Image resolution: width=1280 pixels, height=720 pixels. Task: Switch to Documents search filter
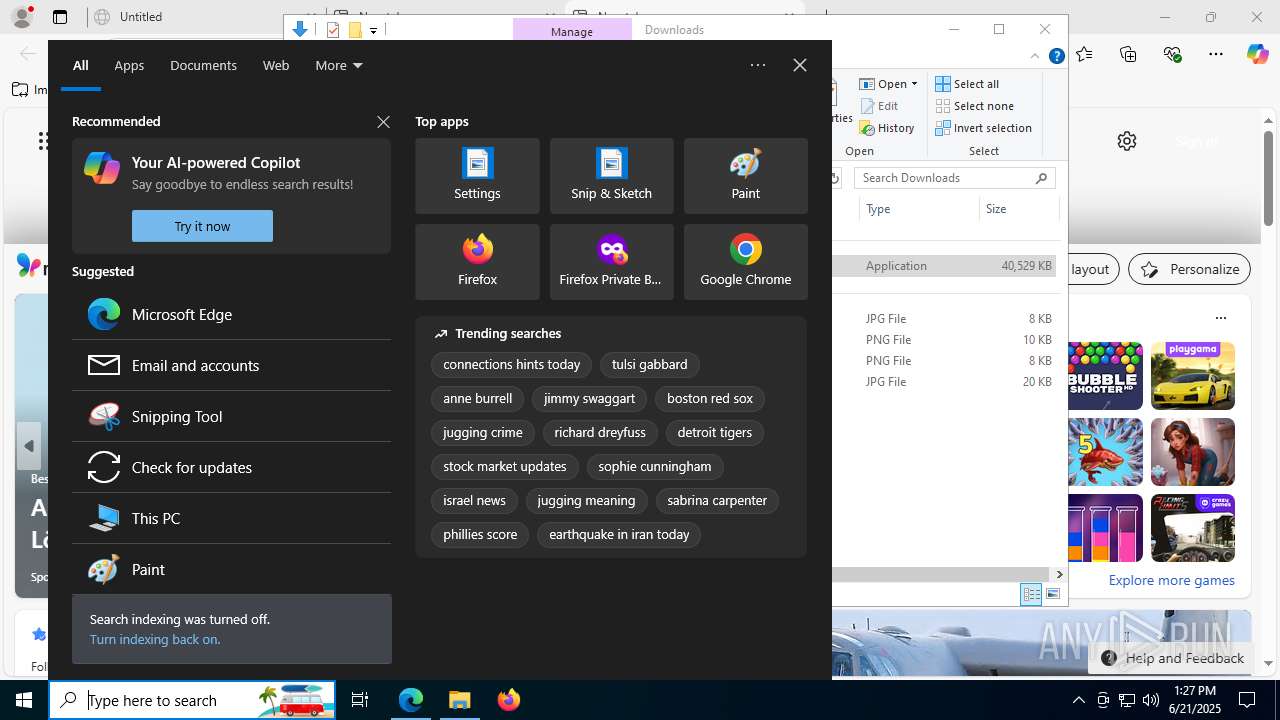[x=203, y=65]
